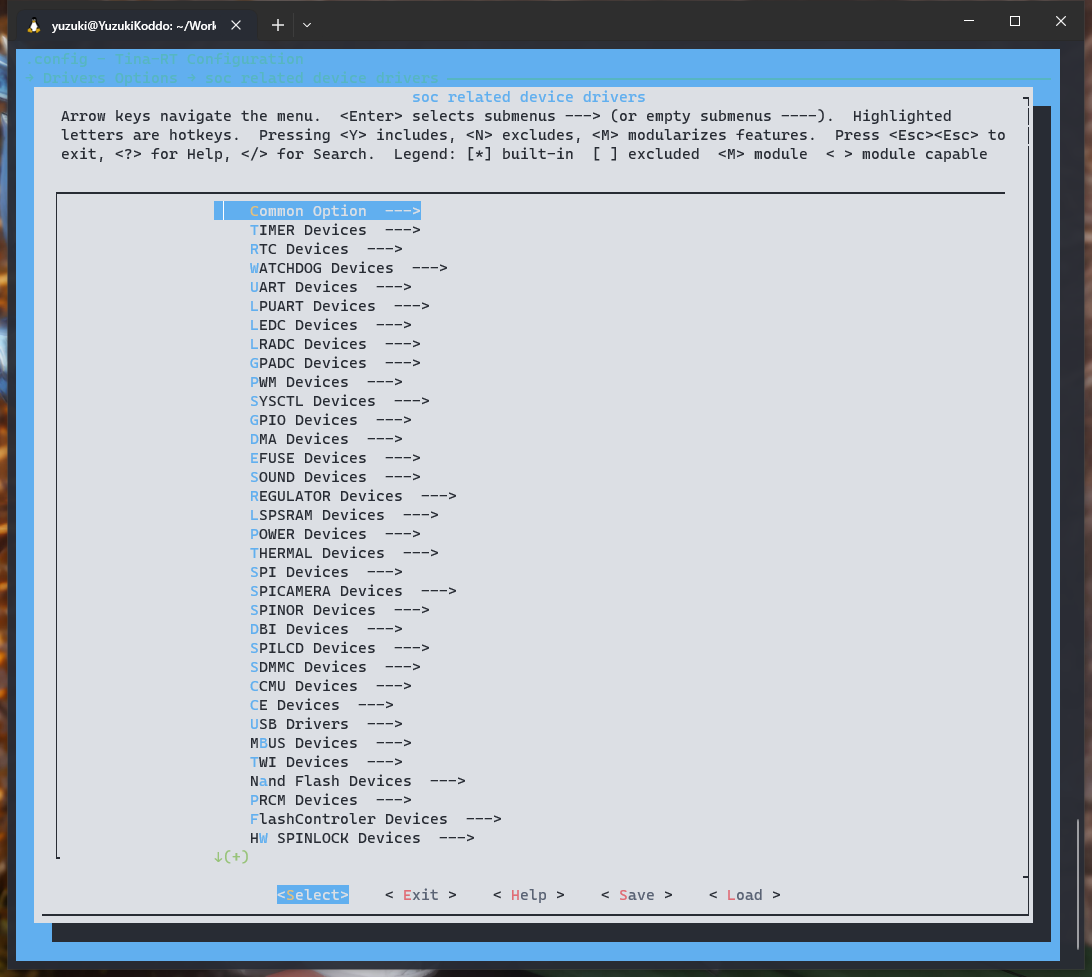Click the Linux penguin tab icon
The height and width of the screenshot is (977, 1092).
[34, 26]
